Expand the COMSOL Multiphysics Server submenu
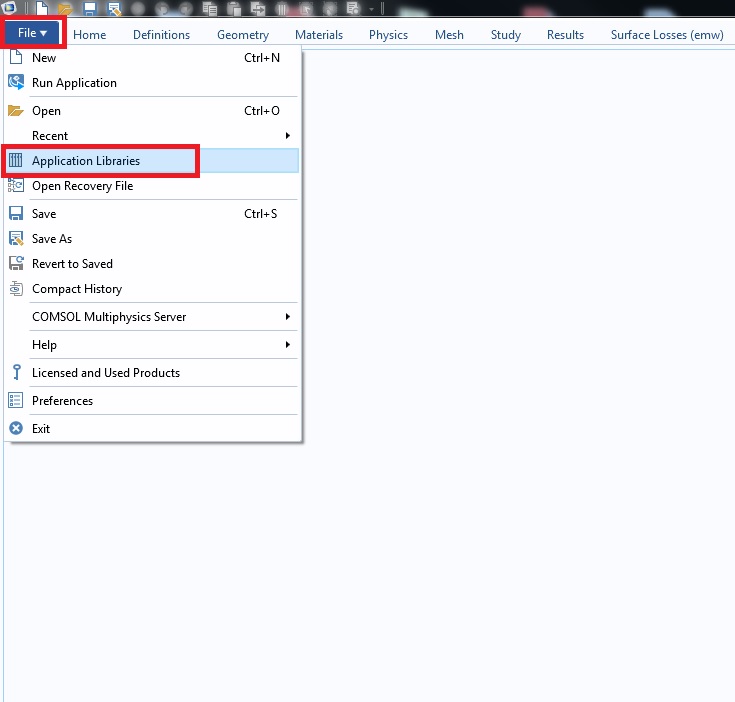Image resolution: width=735 pixels, height=702 pixels. [x=287, y=317]
